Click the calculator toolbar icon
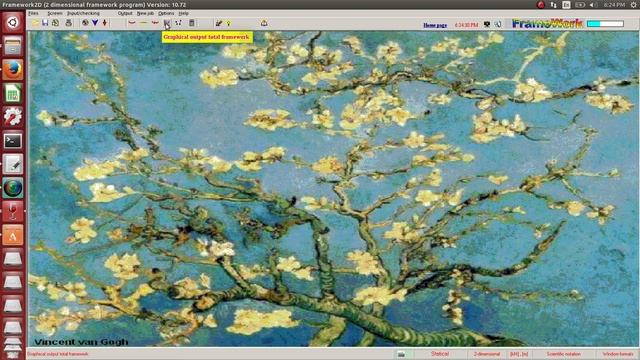Image resolution: width=640 pixels, height=360 pixels. (191, 23)
